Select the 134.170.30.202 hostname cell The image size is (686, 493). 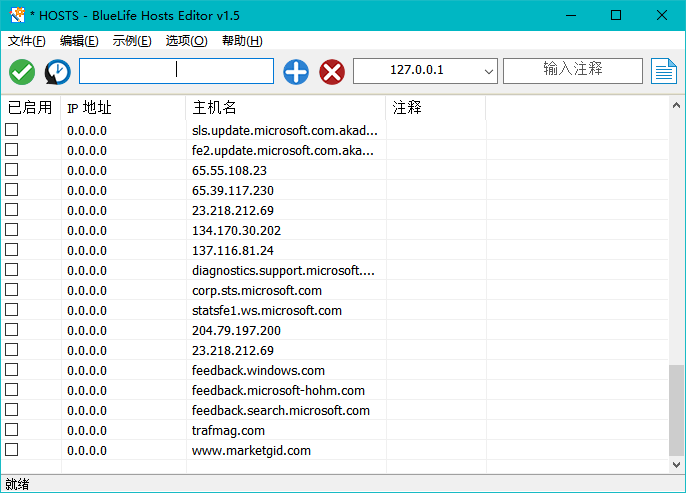[x=236, y=231]
